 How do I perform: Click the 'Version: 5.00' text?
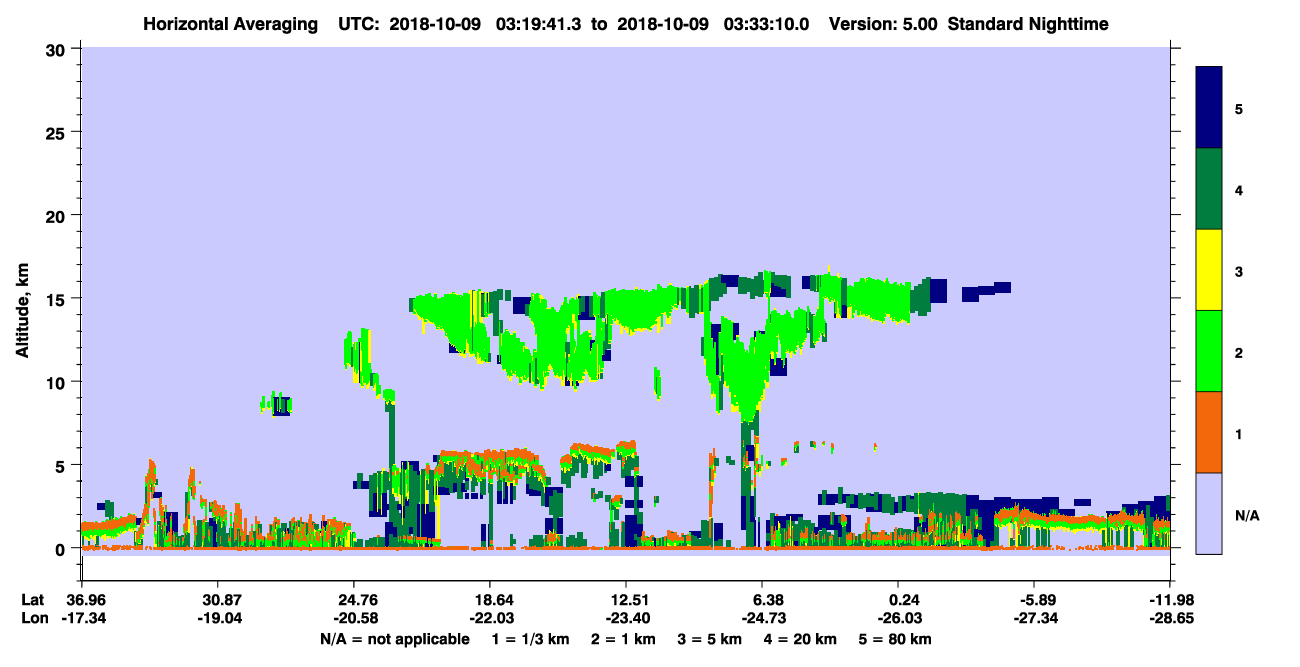coord(881,23)
